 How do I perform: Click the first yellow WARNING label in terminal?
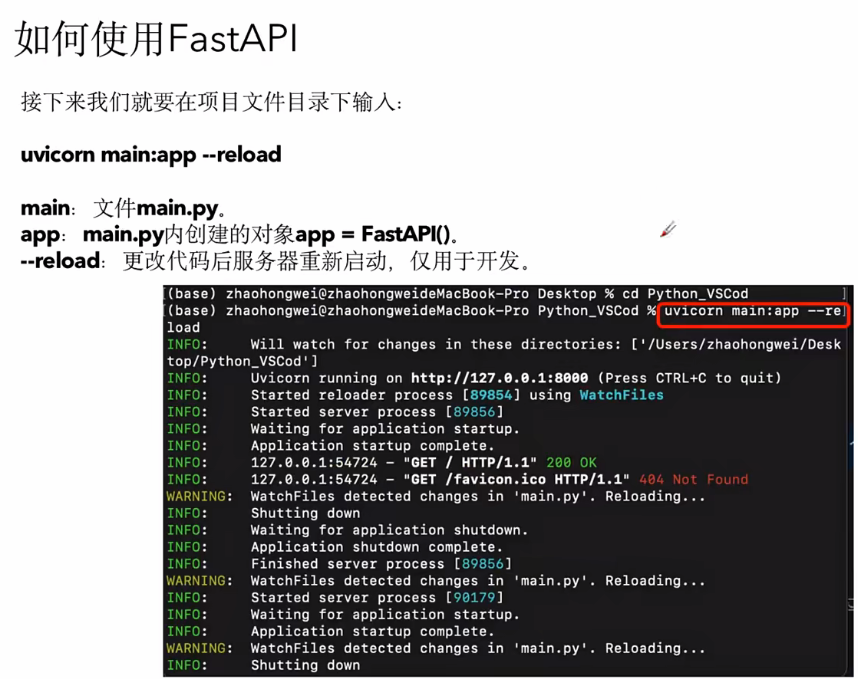point(195,496)
